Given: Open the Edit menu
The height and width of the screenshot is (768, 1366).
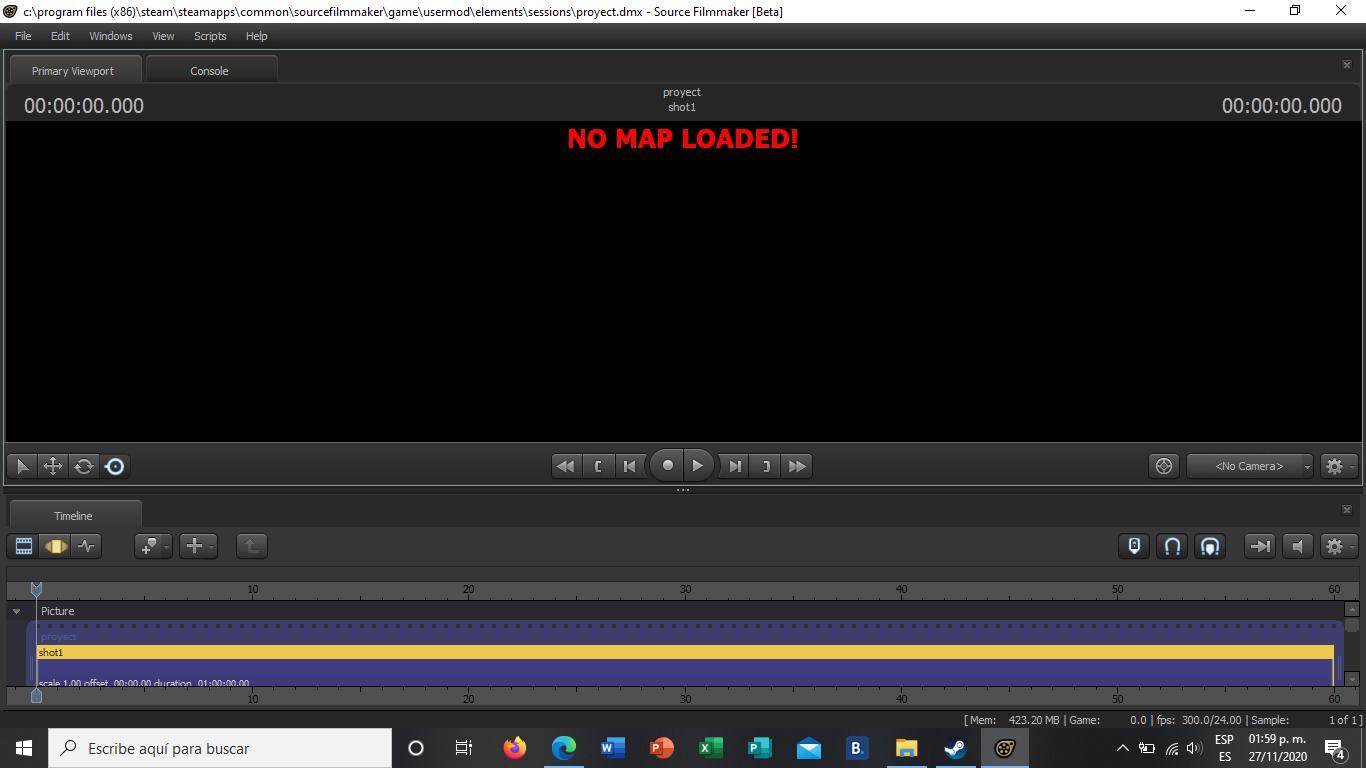Looking at the screenshot, I should [60, 36].
